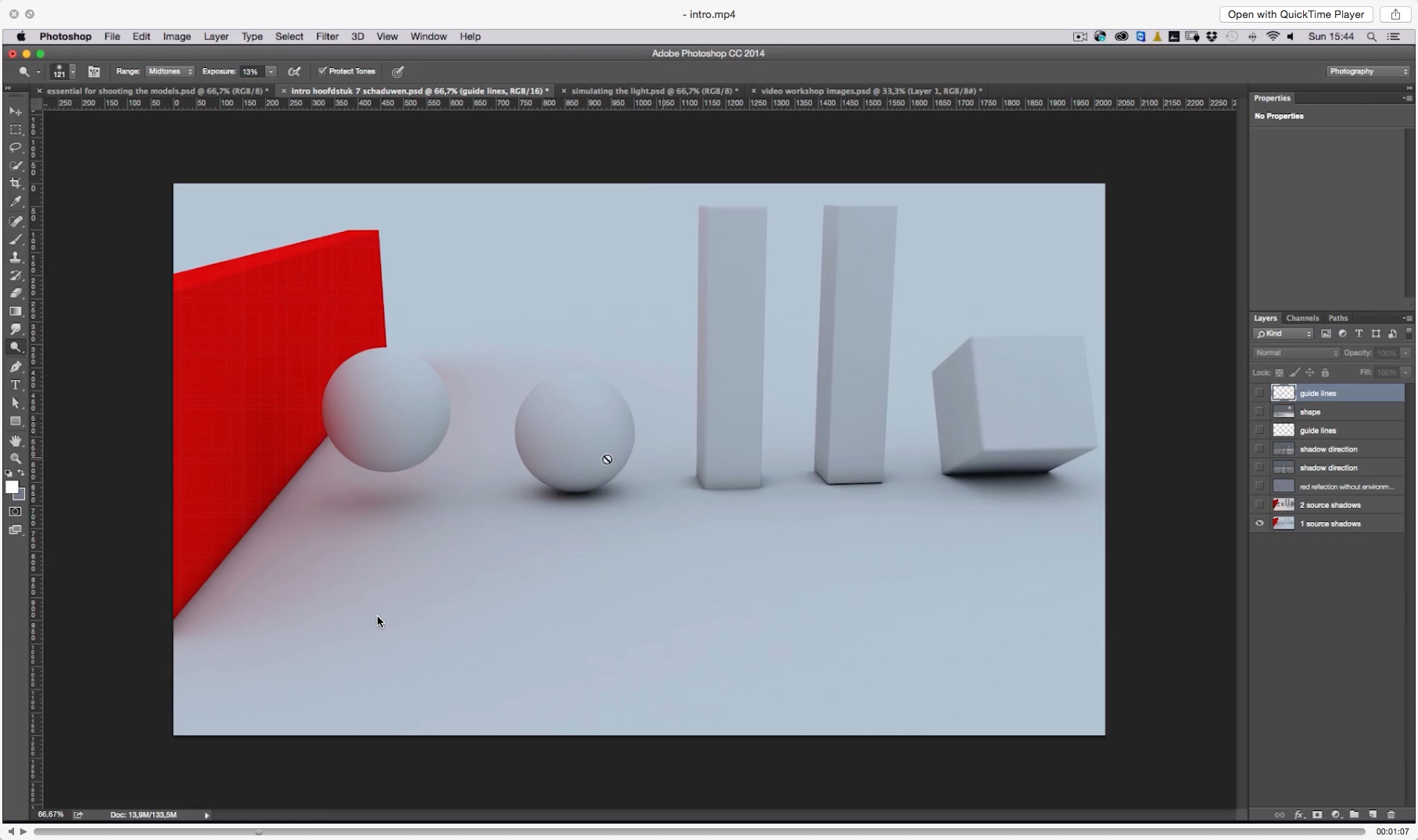Toggle layer filtering switch on/off

pos(1409,334)
